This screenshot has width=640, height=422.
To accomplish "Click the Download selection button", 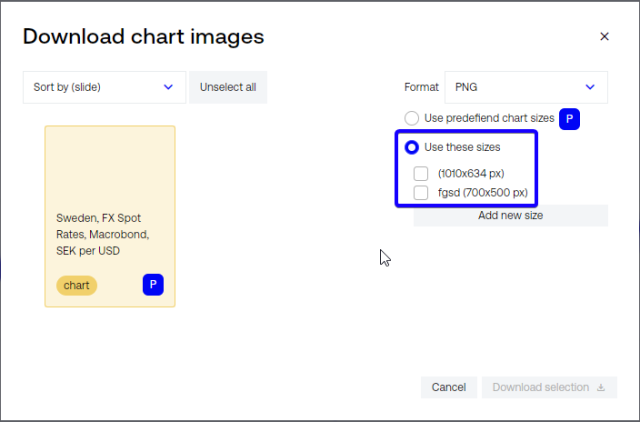I will [548, 387].
